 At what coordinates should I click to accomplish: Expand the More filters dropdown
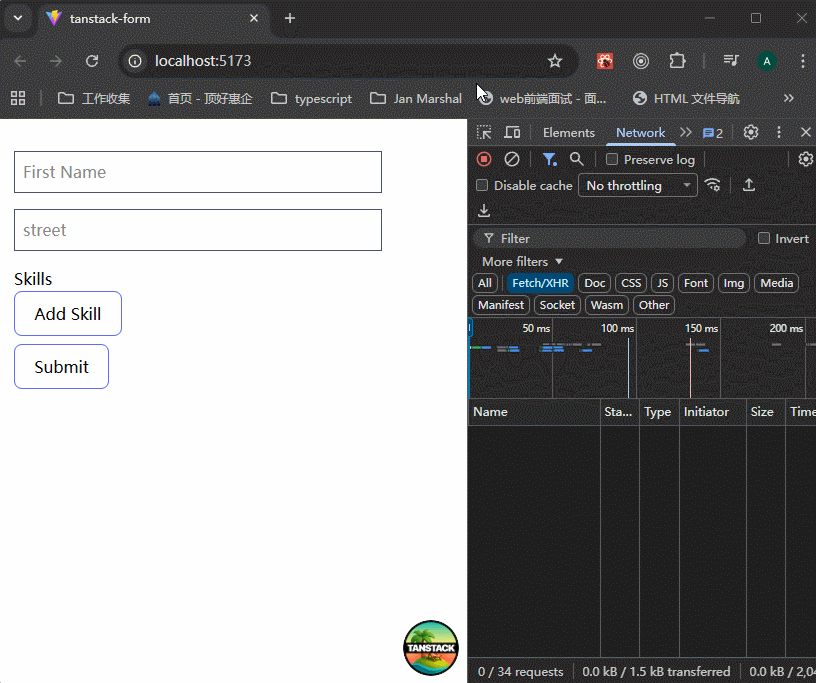tap(522, 261)
